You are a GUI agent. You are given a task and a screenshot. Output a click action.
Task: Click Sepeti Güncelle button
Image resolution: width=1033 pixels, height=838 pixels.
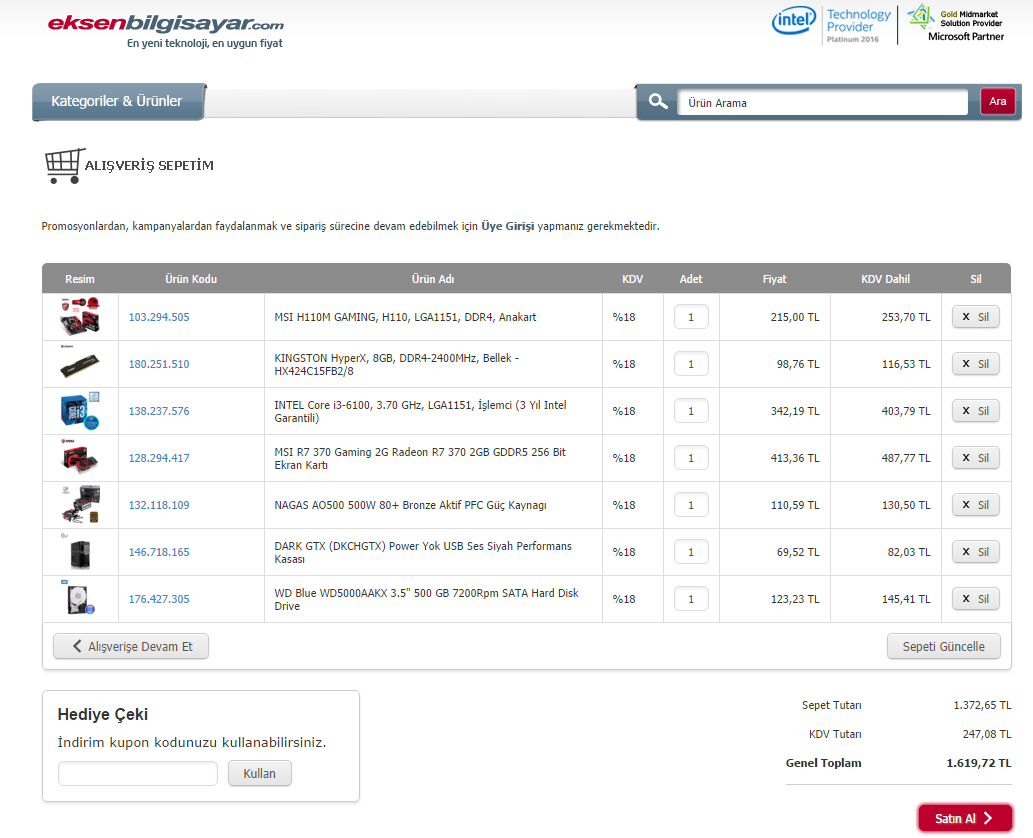pyautogui.click(x=943, y=646)
